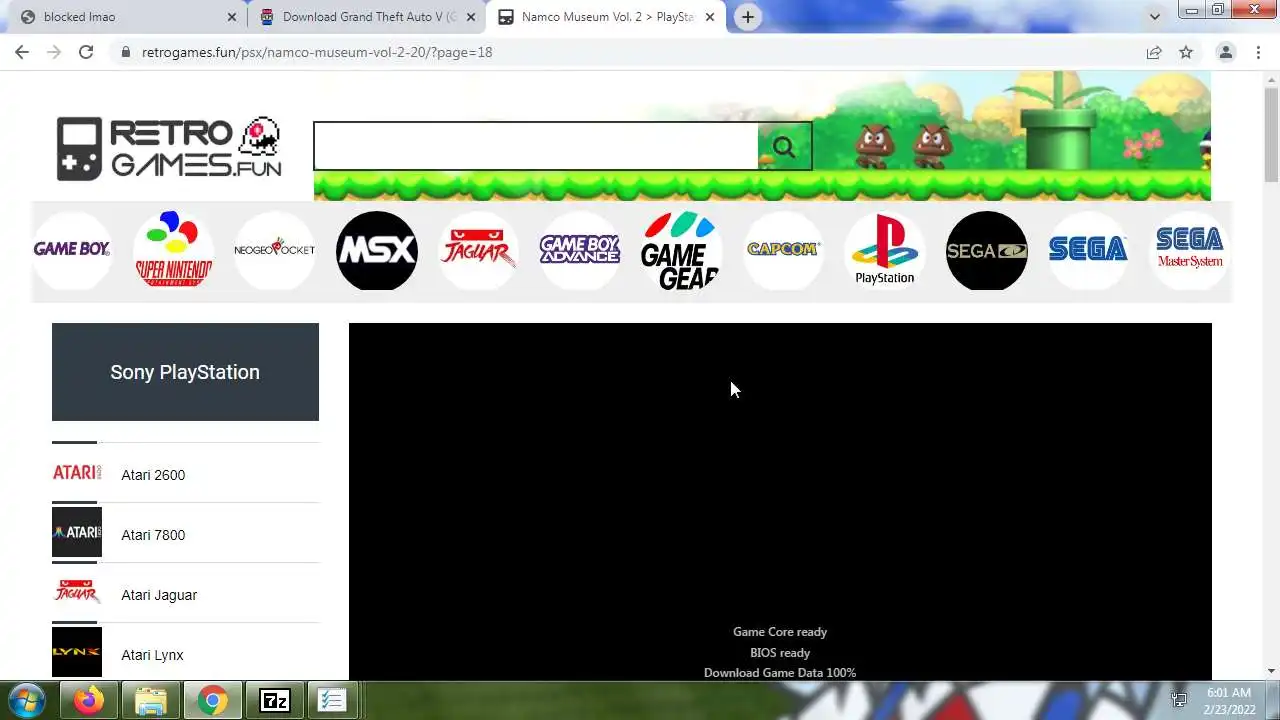Image resolution: width=1280 pixels, height=720 pixels.
Task: Open the Game Gear console icon
Action: [682, 250]
